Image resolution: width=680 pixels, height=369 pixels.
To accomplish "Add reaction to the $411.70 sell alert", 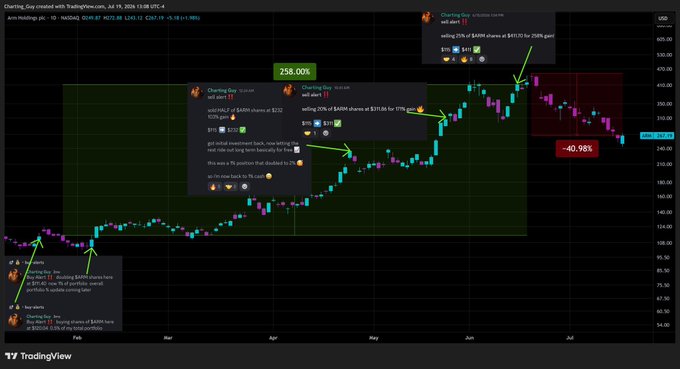I will (x=481, y=59).
